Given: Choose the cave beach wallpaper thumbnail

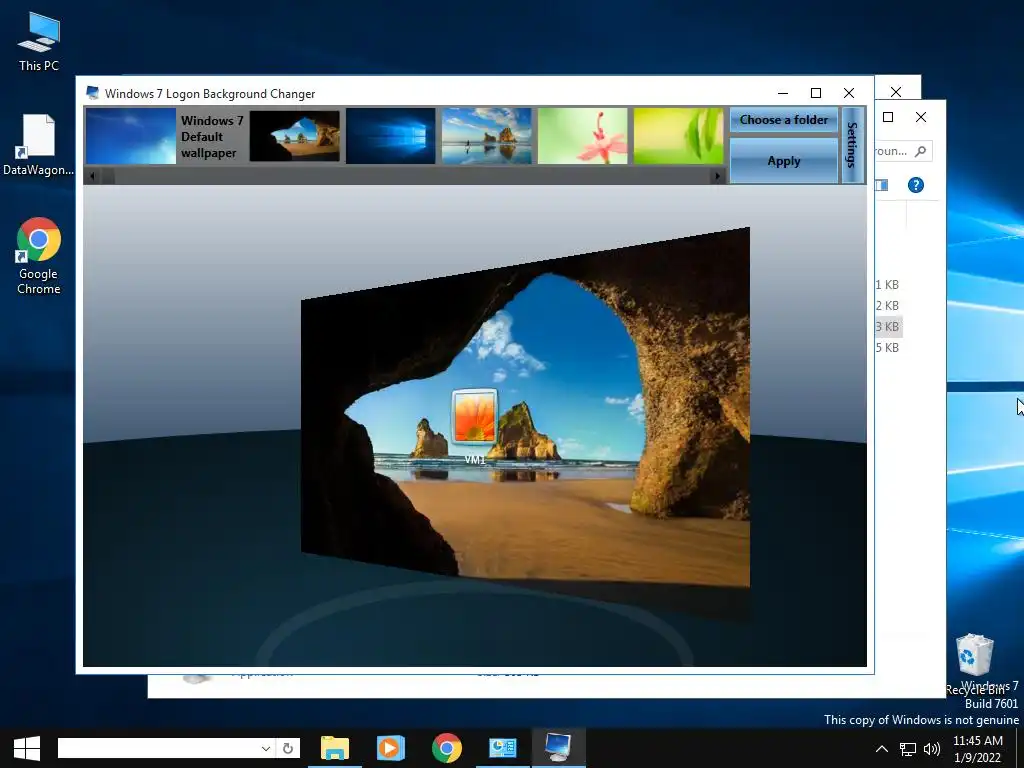Looking at the screenshot, I should (295, 136).
